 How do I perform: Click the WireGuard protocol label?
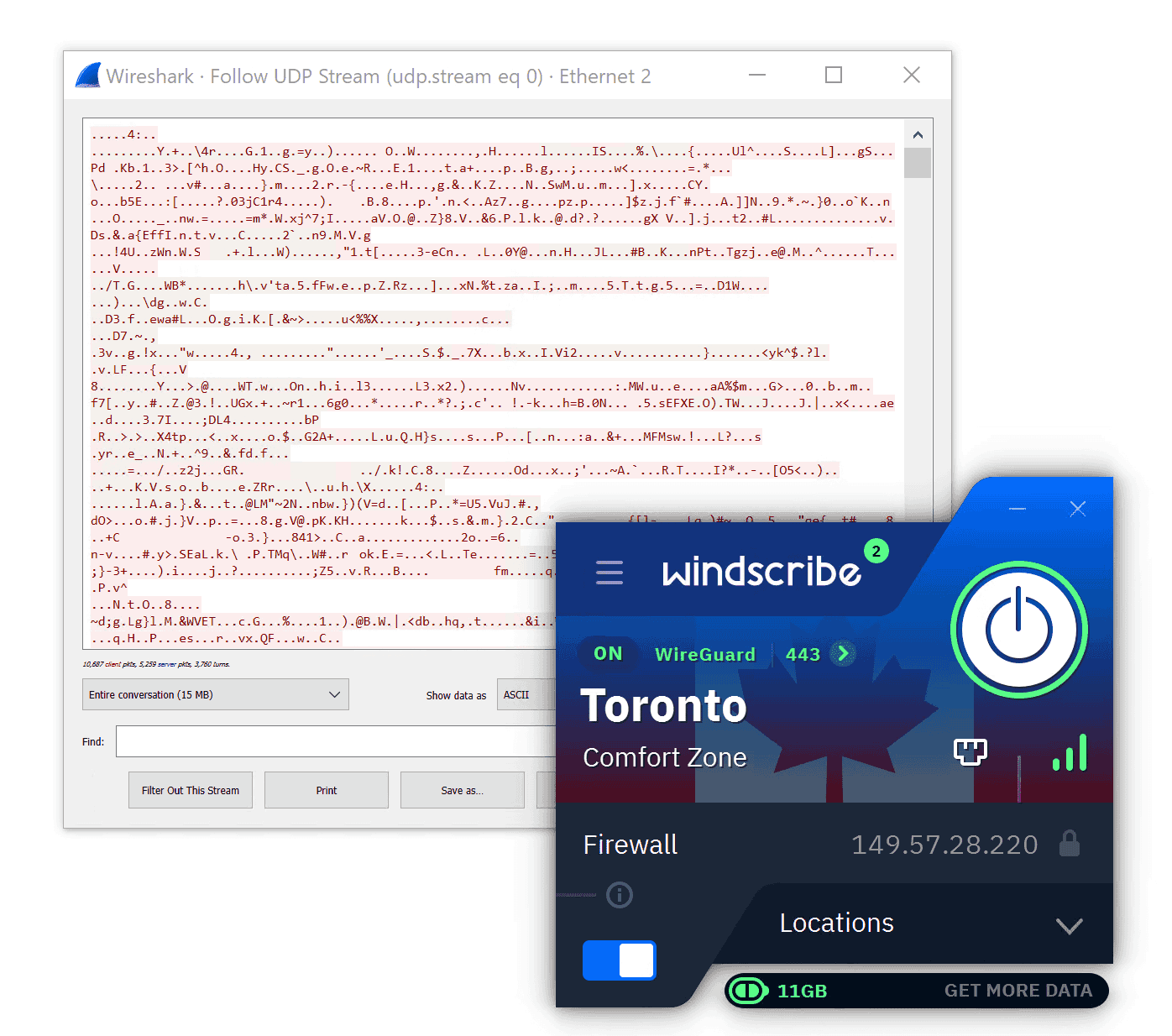[x=705, y=655]
